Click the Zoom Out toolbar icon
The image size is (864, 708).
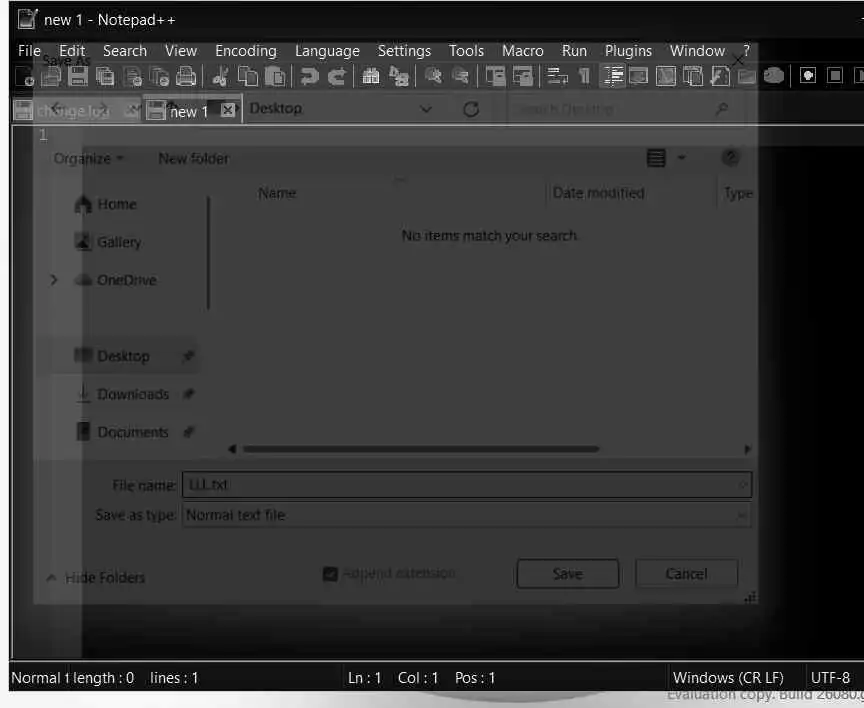(460, 76)
